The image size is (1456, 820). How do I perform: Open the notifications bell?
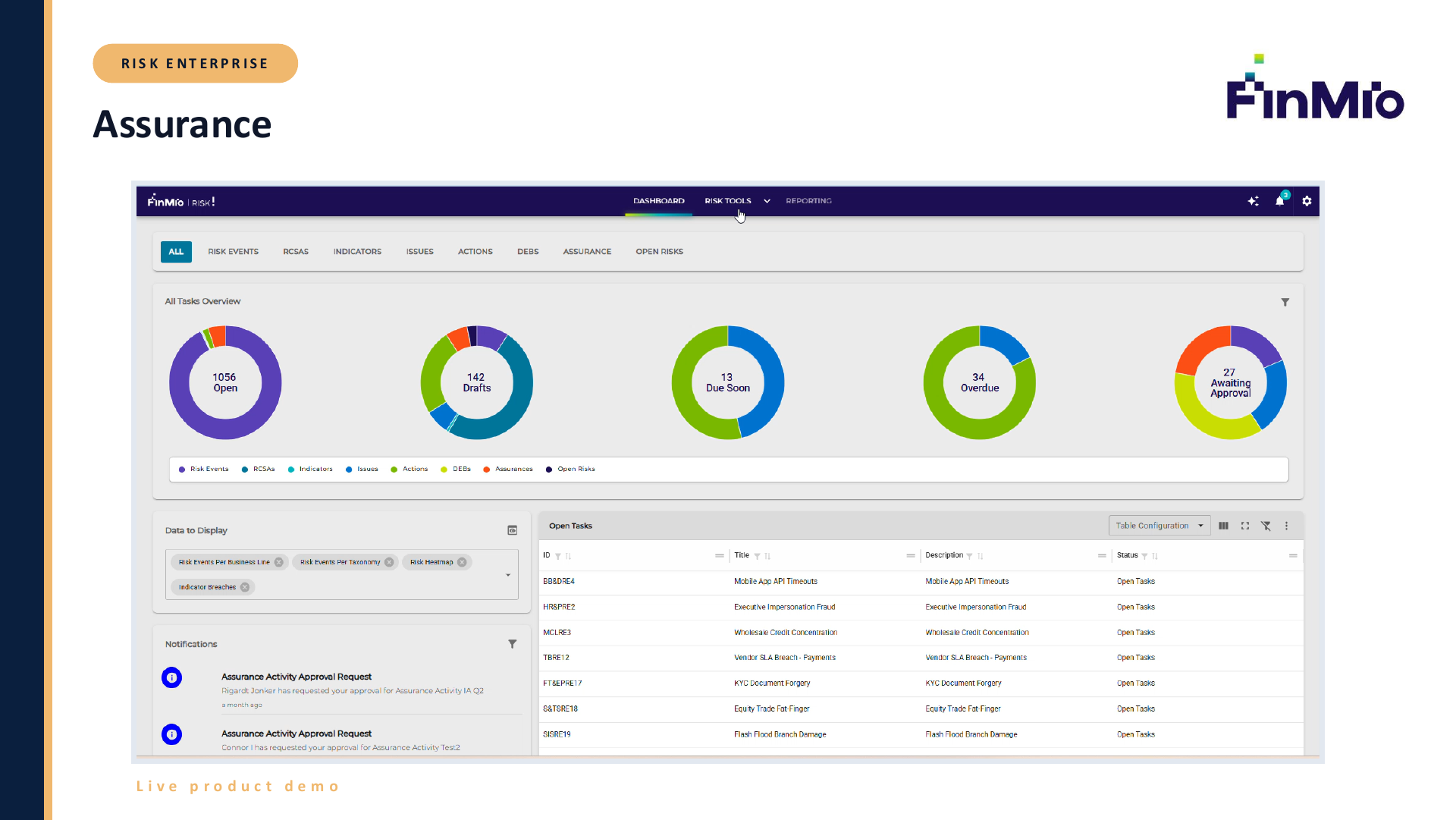[1280, 201]
